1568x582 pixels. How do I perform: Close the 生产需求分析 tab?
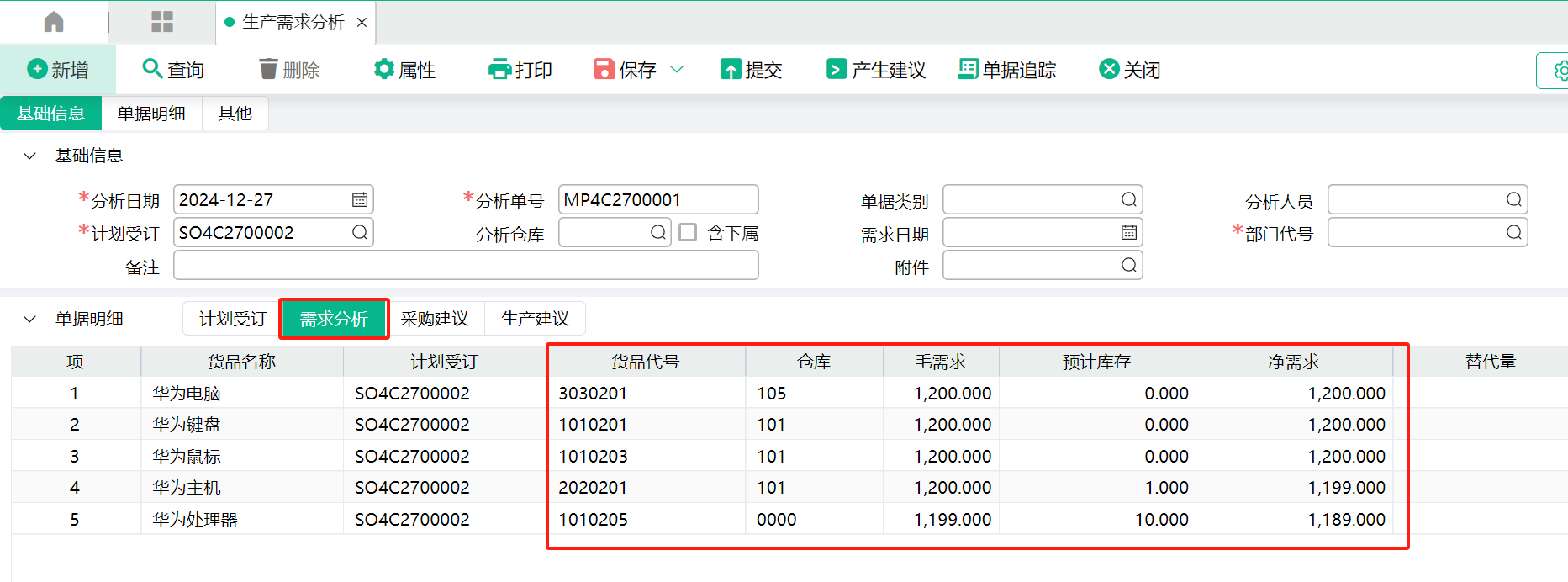point(362,23)
